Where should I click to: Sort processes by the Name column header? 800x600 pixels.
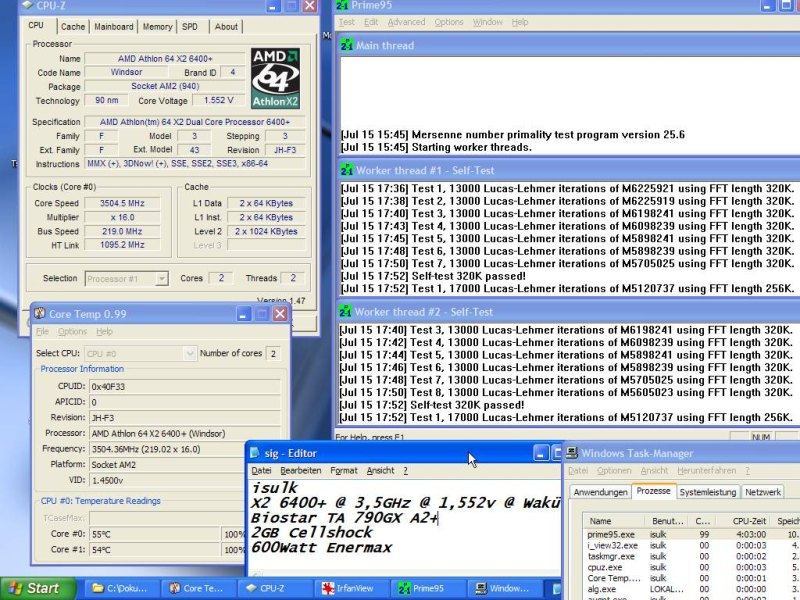(x=614, y=521)
